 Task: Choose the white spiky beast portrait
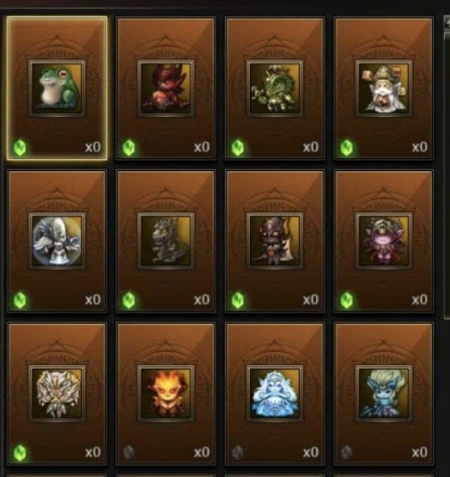coord(57,393)
